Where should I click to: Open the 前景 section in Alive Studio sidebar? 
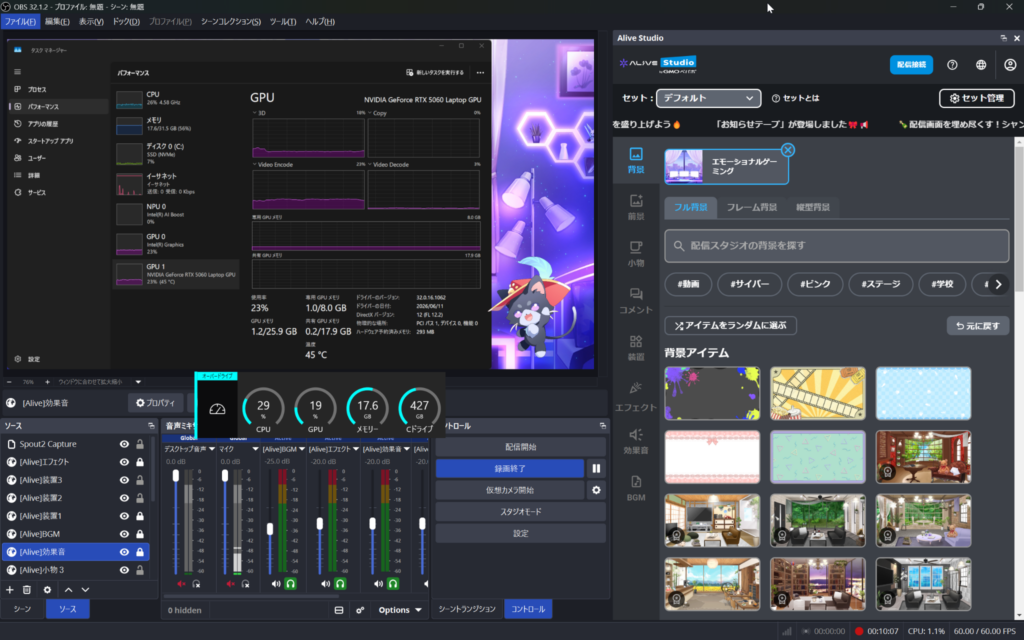tap(635, 207)
